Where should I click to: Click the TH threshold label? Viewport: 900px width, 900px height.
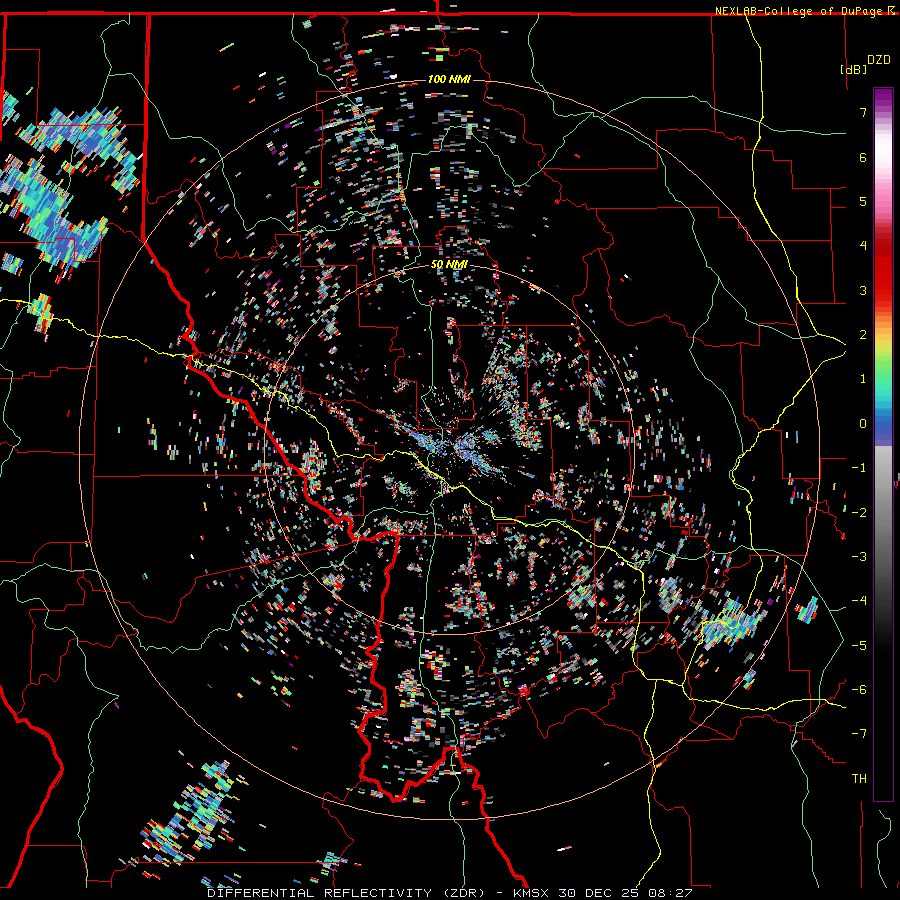[859, 779]
